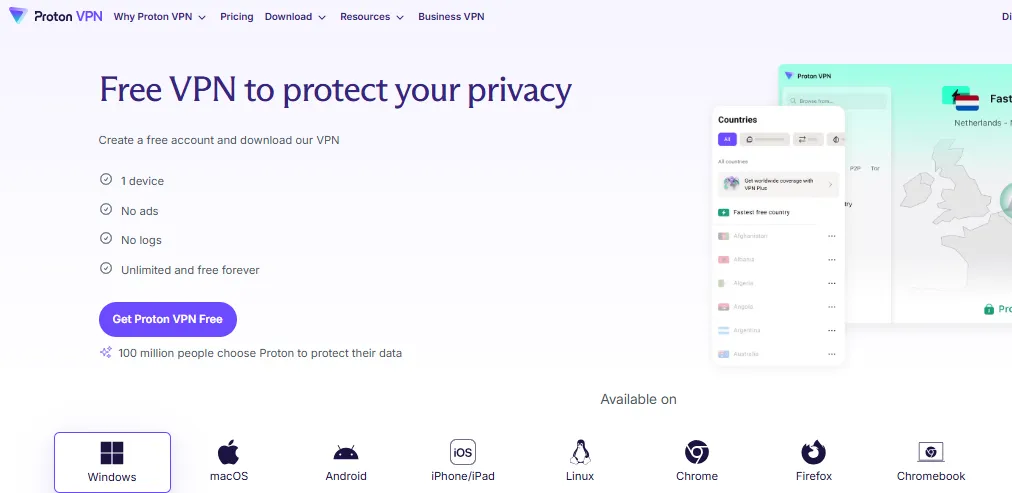The image size is (1012, 493).
Task: Go to Business VPN
Action: pos(452,17)
